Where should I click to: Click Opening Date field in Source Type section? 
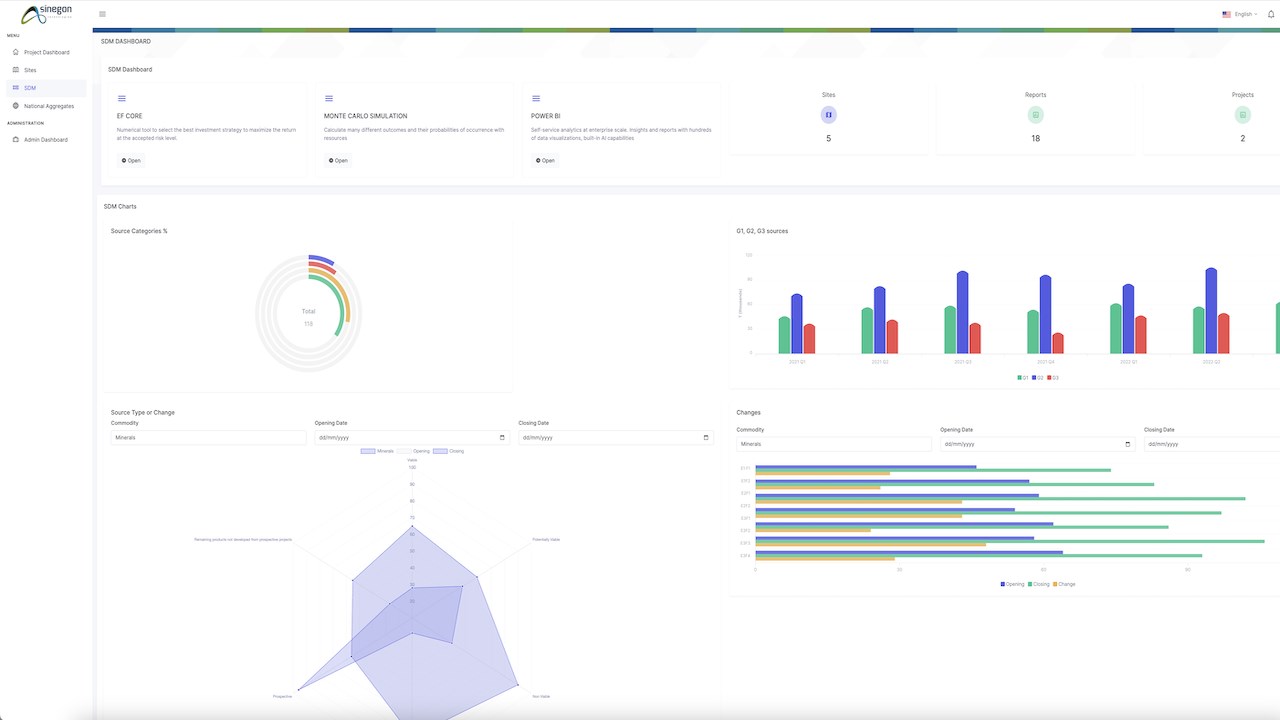pos(412,438)
